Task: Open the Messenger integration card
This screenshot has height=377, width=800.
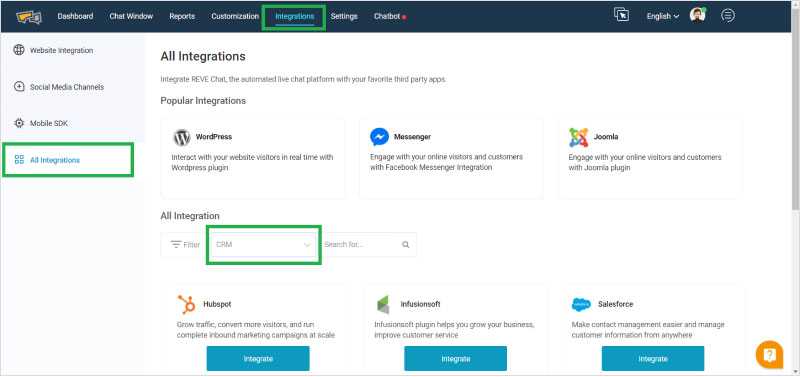Action: pos(451,158)
